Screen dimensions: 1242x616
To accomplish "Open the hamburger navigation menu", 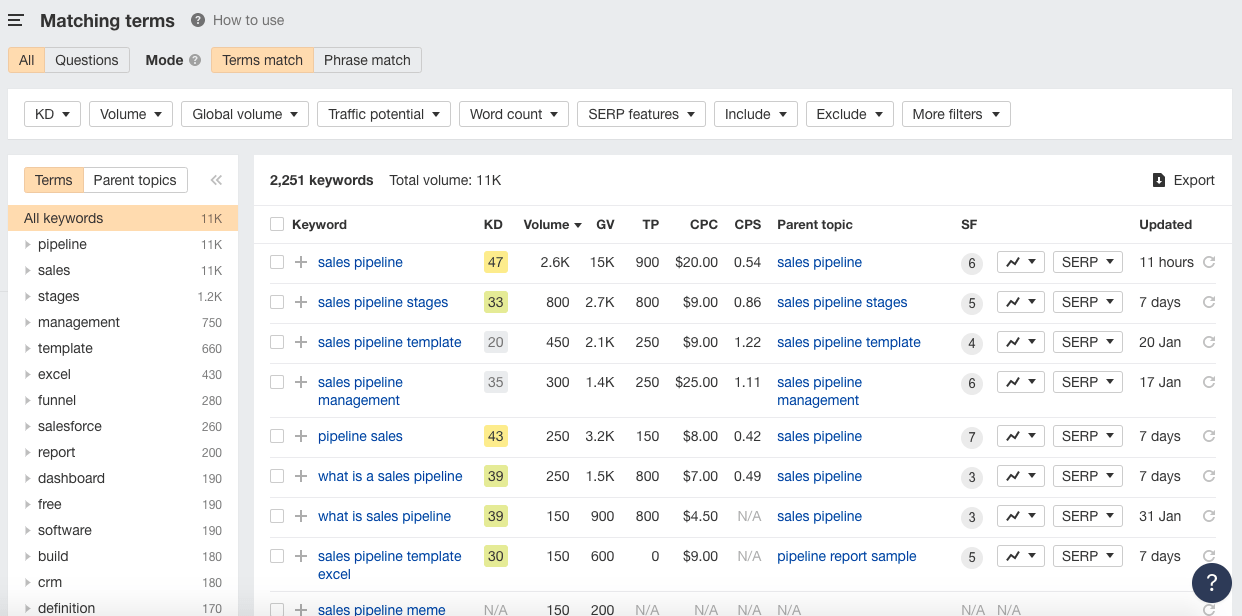I will click(x=15, y=20).
